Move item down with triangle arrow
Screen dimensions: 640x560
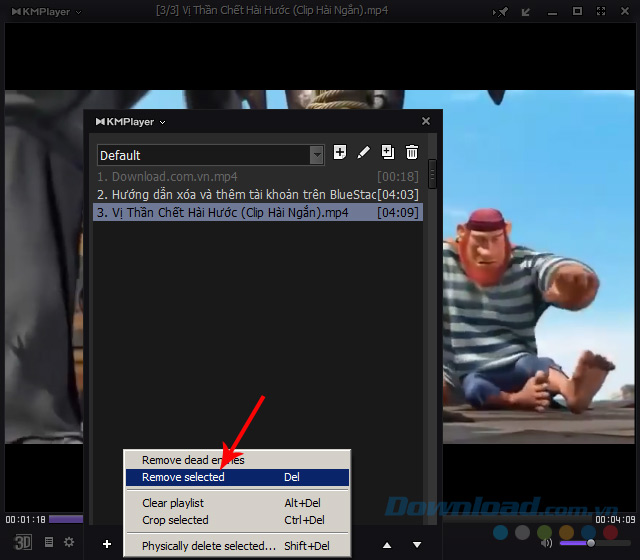tap(417, 545)
